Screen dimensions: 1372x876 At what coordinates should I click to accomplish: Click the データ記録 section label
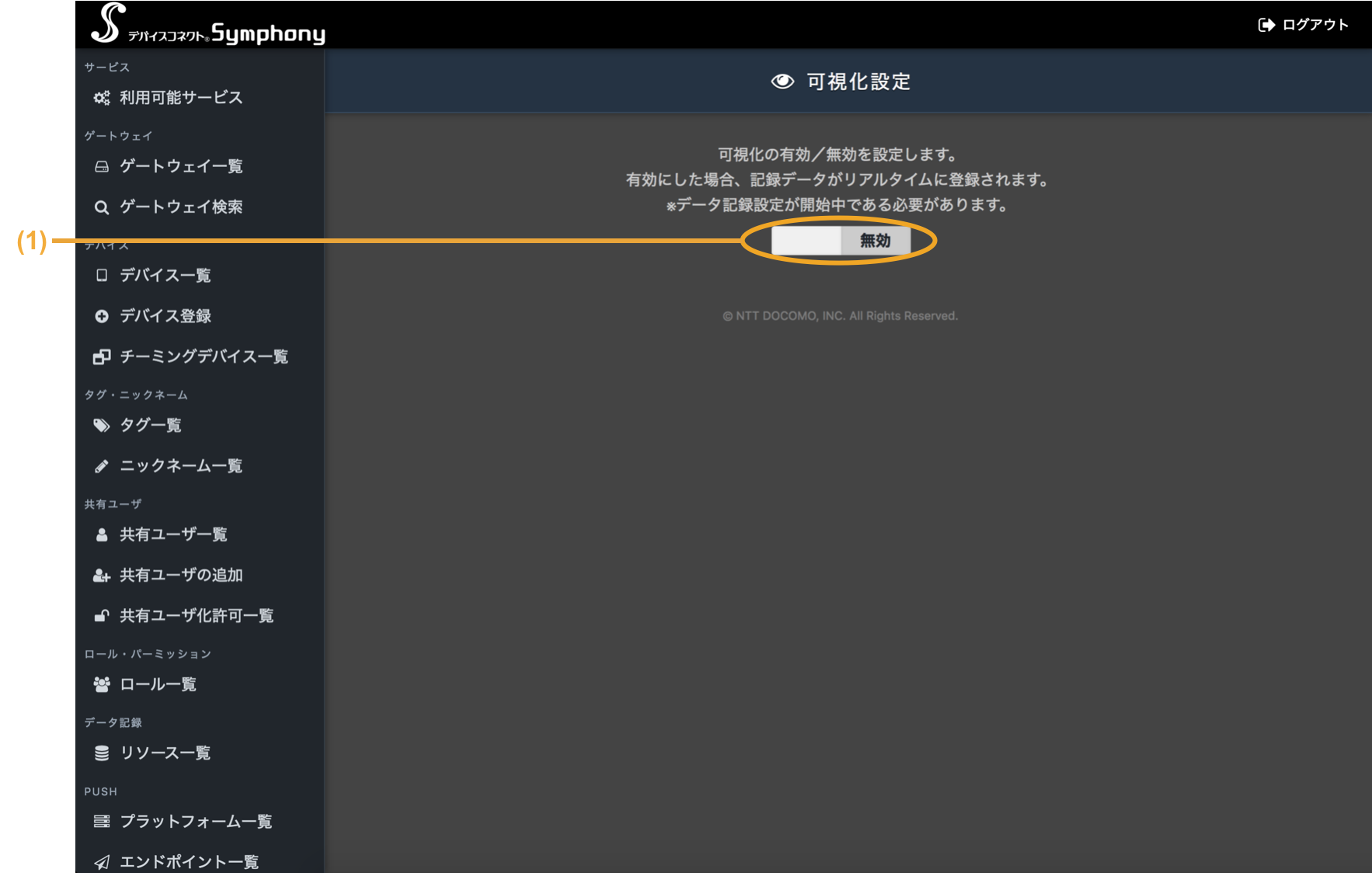tap(113, 722)
